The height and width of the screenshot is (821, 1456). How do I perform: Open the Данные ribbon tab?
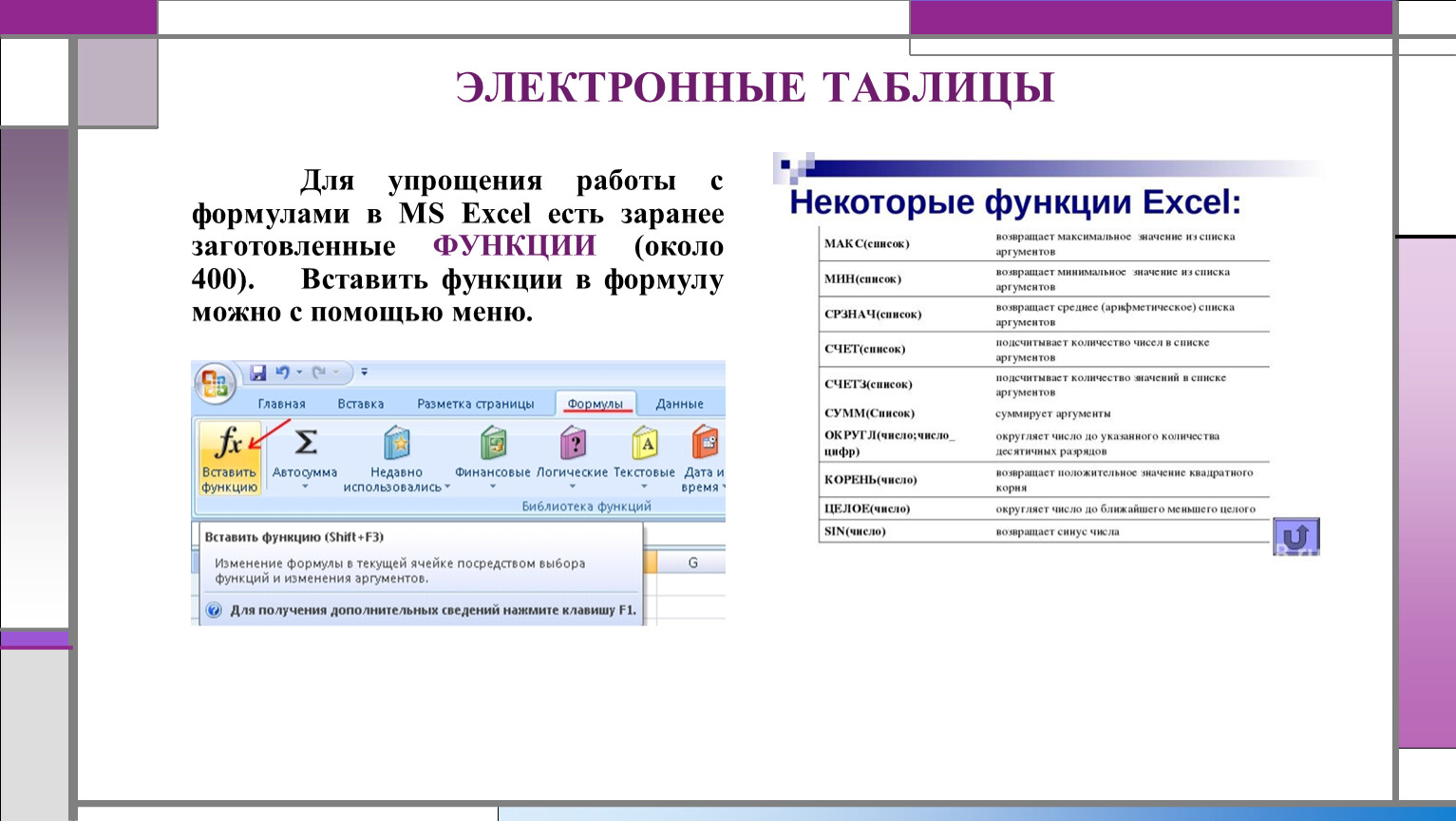pyautogui.click(x=679, y=404)
